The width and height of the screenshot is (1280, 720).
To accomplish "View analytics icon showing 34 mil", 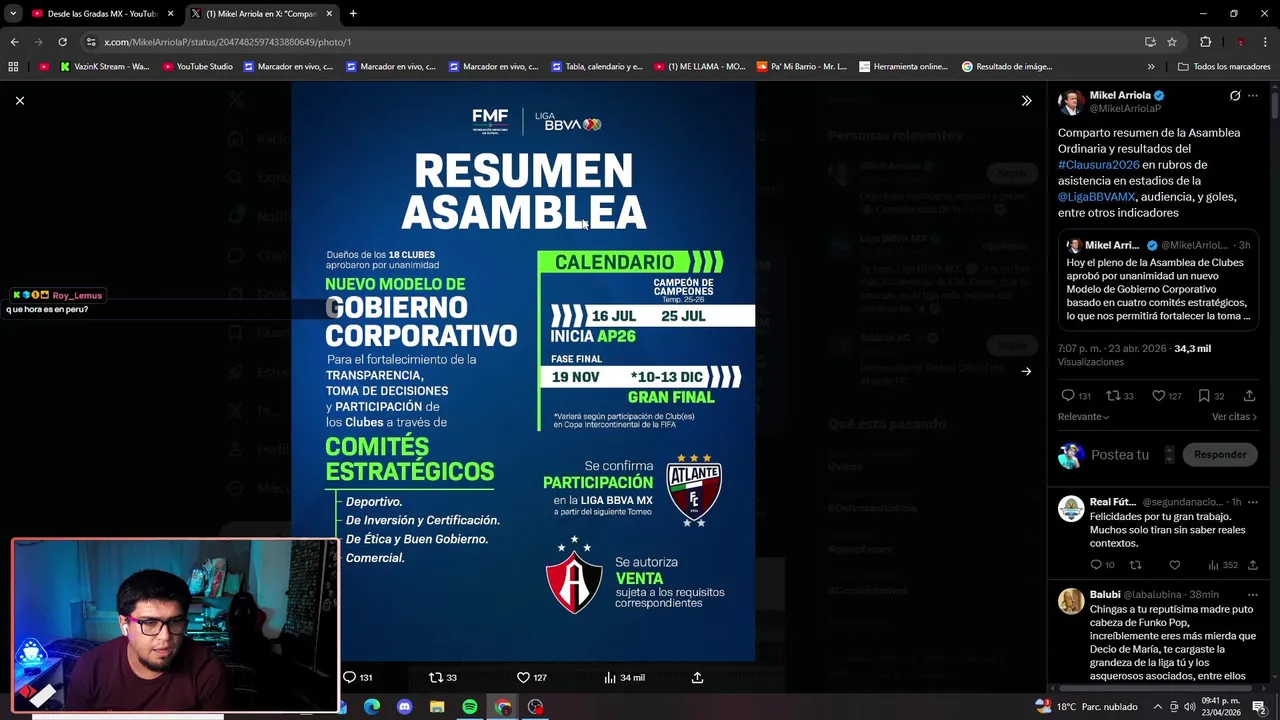I will pos(610,677).
